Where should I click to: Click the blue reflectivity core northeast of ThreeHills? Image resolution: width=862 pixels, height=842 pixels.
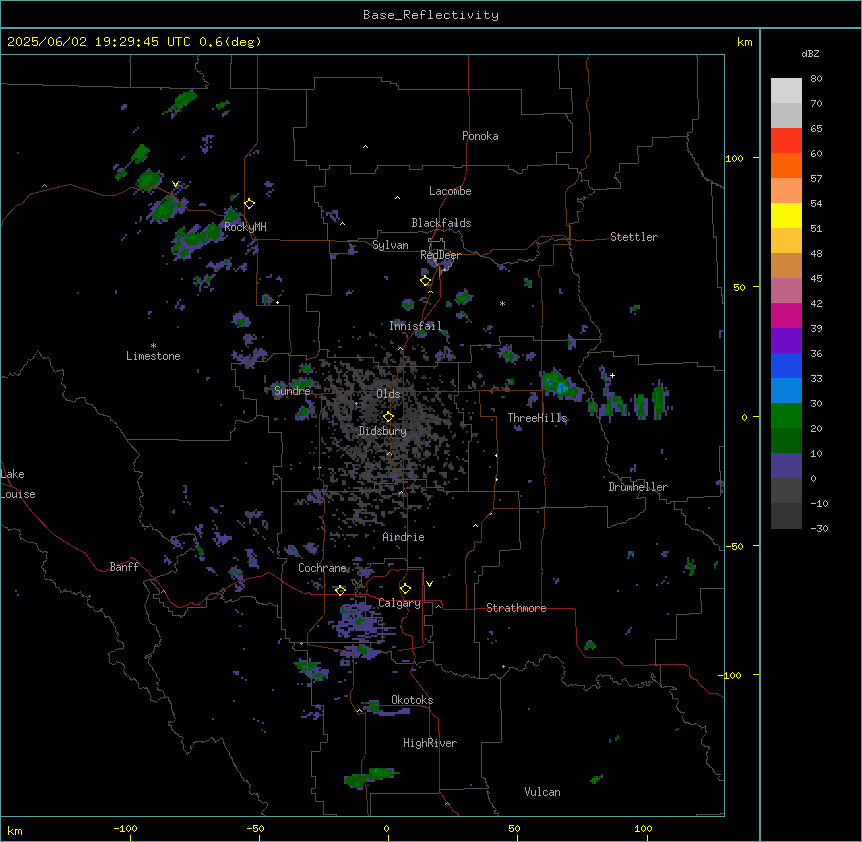562,389
